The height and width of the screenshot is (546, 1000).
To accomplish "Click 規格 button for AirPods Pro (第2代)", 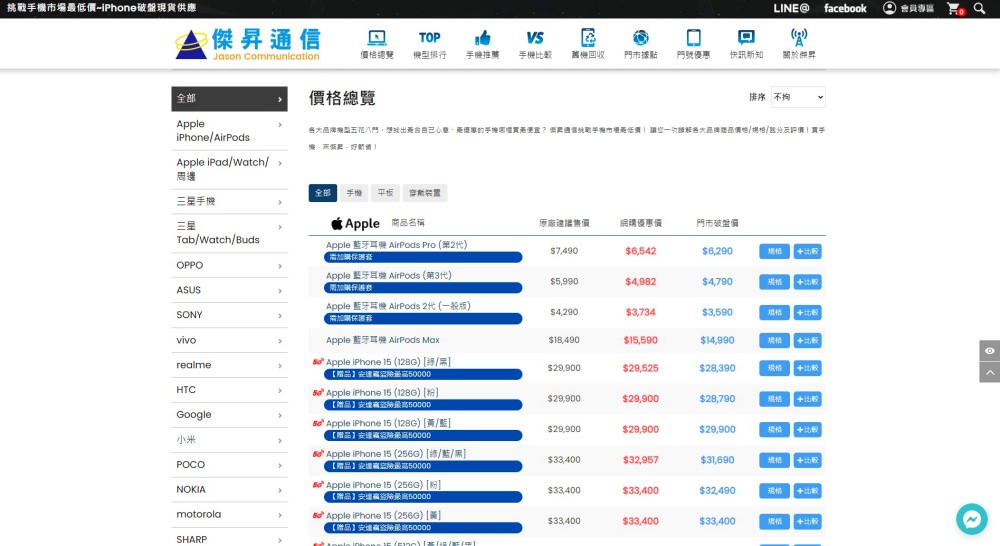I will (x=774, y=251).
